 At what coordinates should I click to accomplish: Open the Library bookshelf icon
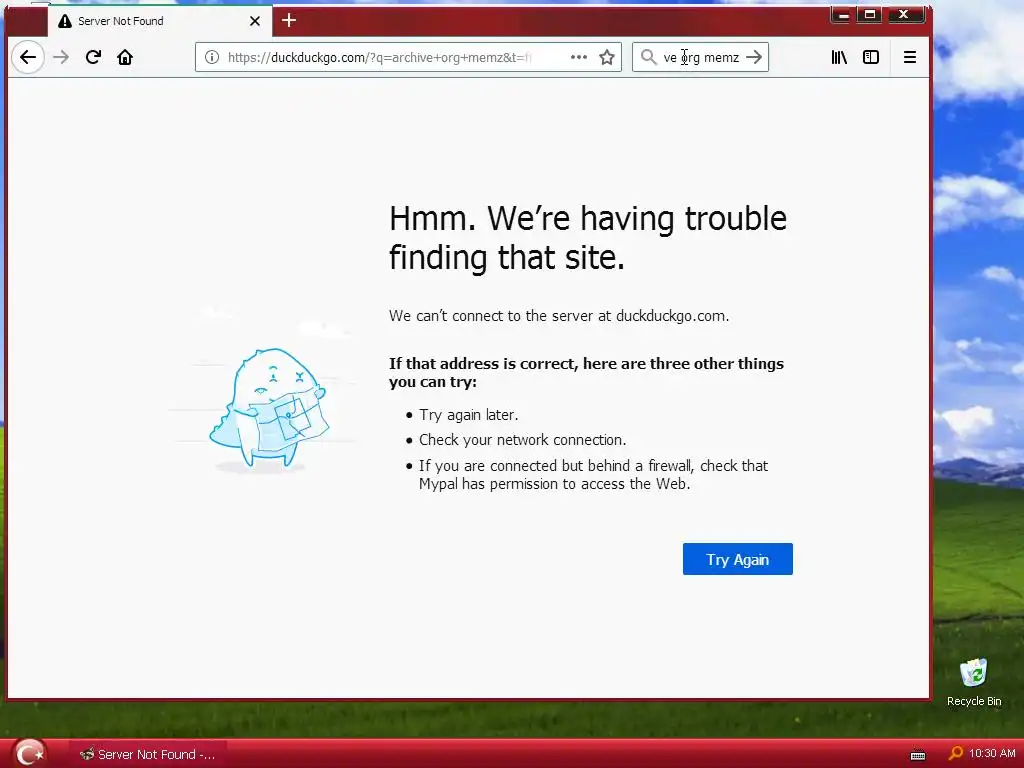[x=839, y=57]
